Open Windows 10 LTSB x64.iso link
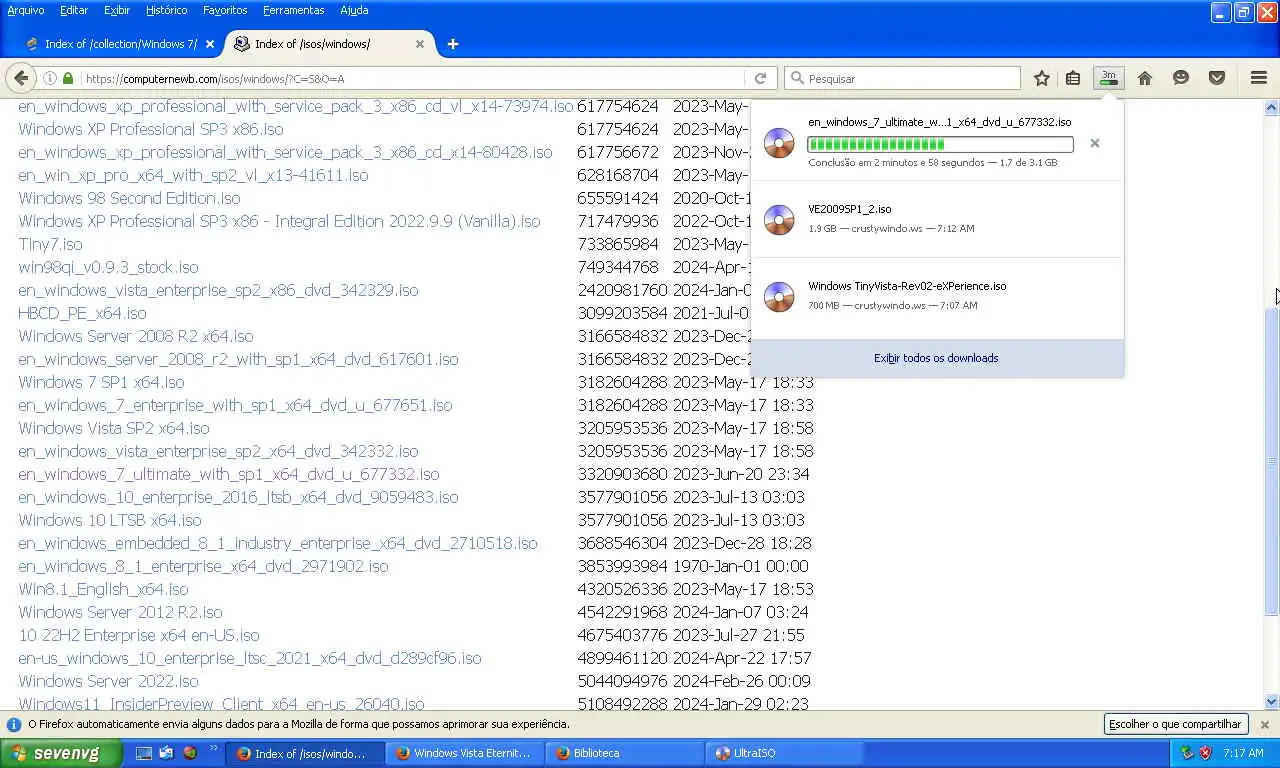 point(110,520)
